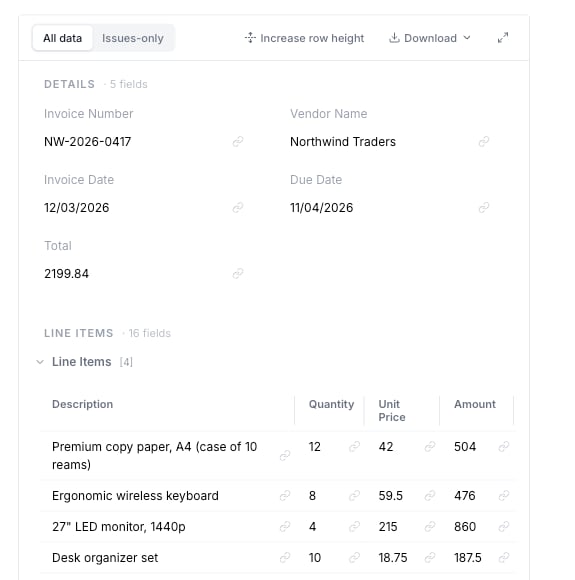Click link icon next to unit price 42
This screenshot has width=575, height=580.
click(x=430, y=446)
